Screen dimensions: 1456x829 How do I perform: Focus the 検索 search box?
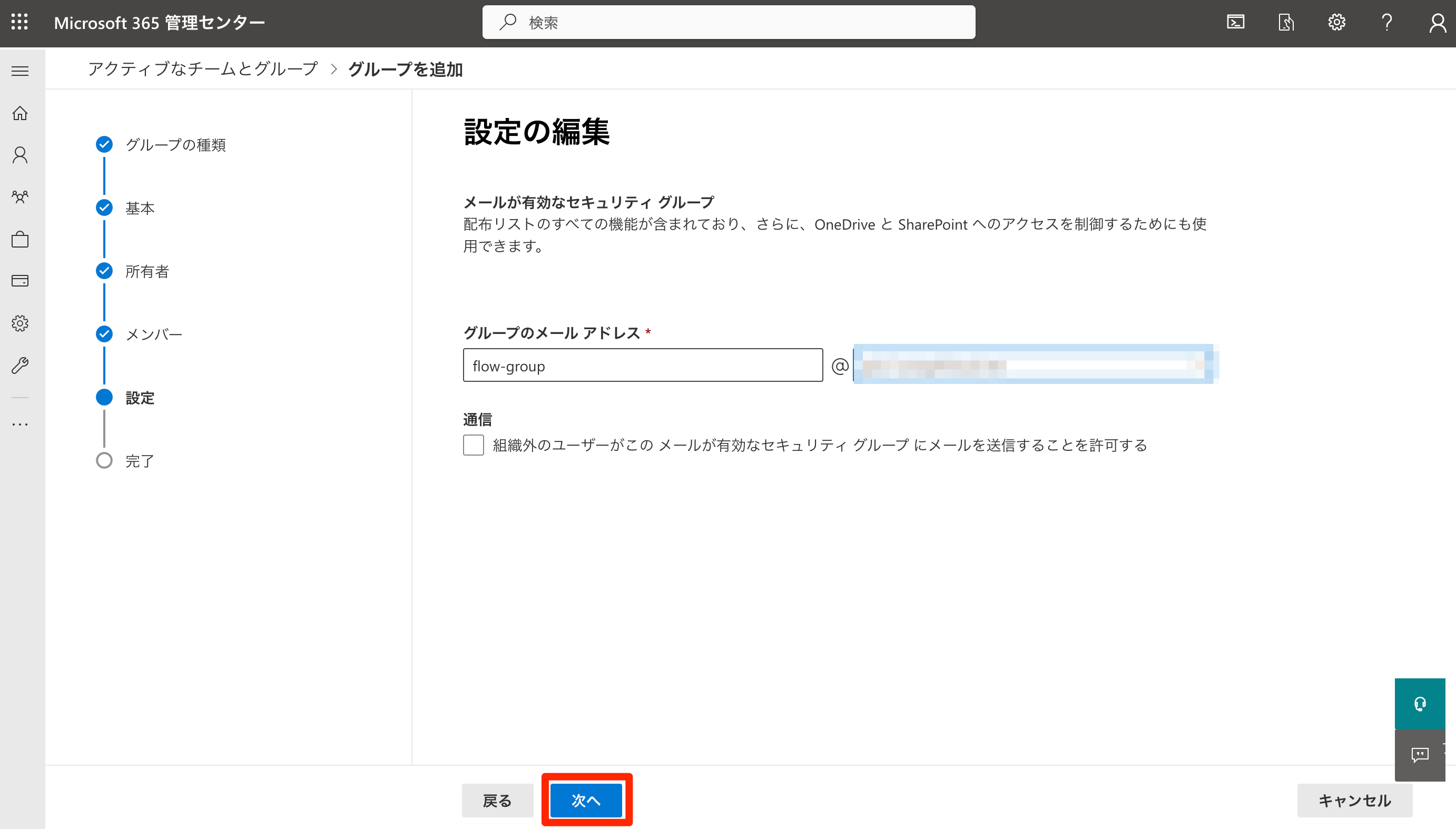pyautogui.click(x=729, y=22)
